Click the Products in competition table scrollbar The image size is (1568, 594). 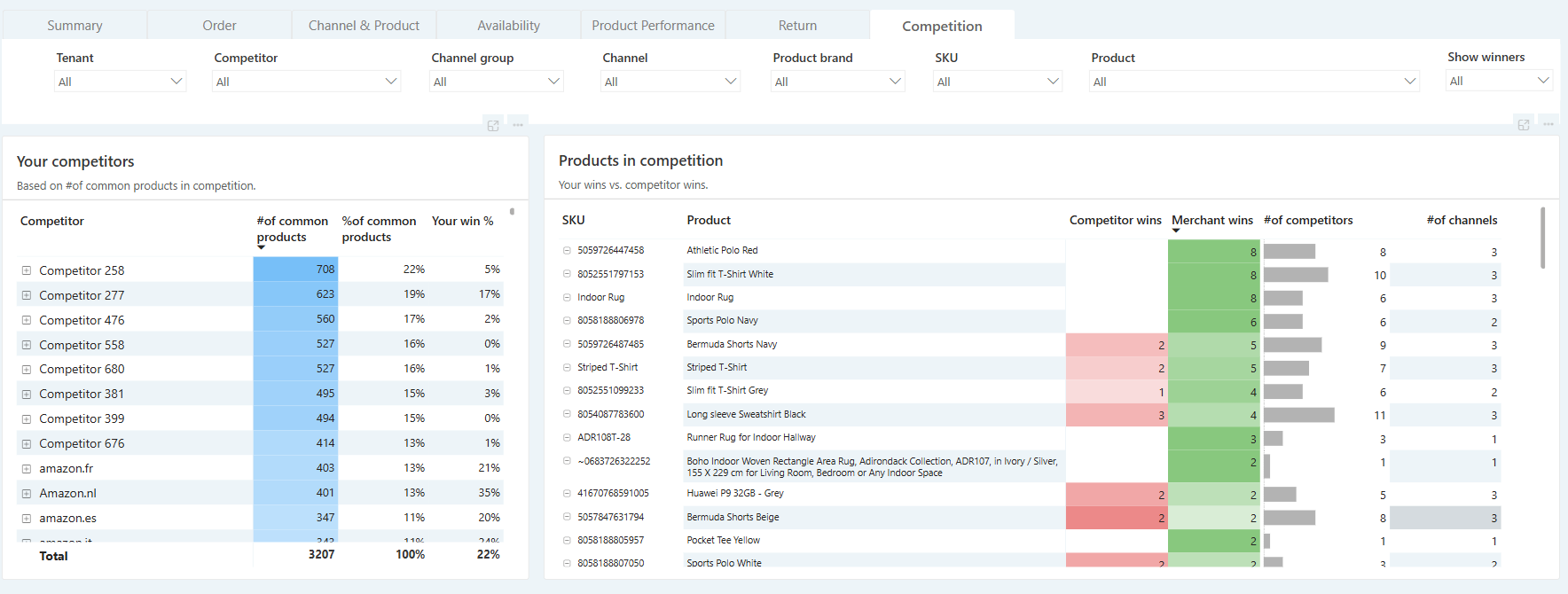[x=1543, y=238]
